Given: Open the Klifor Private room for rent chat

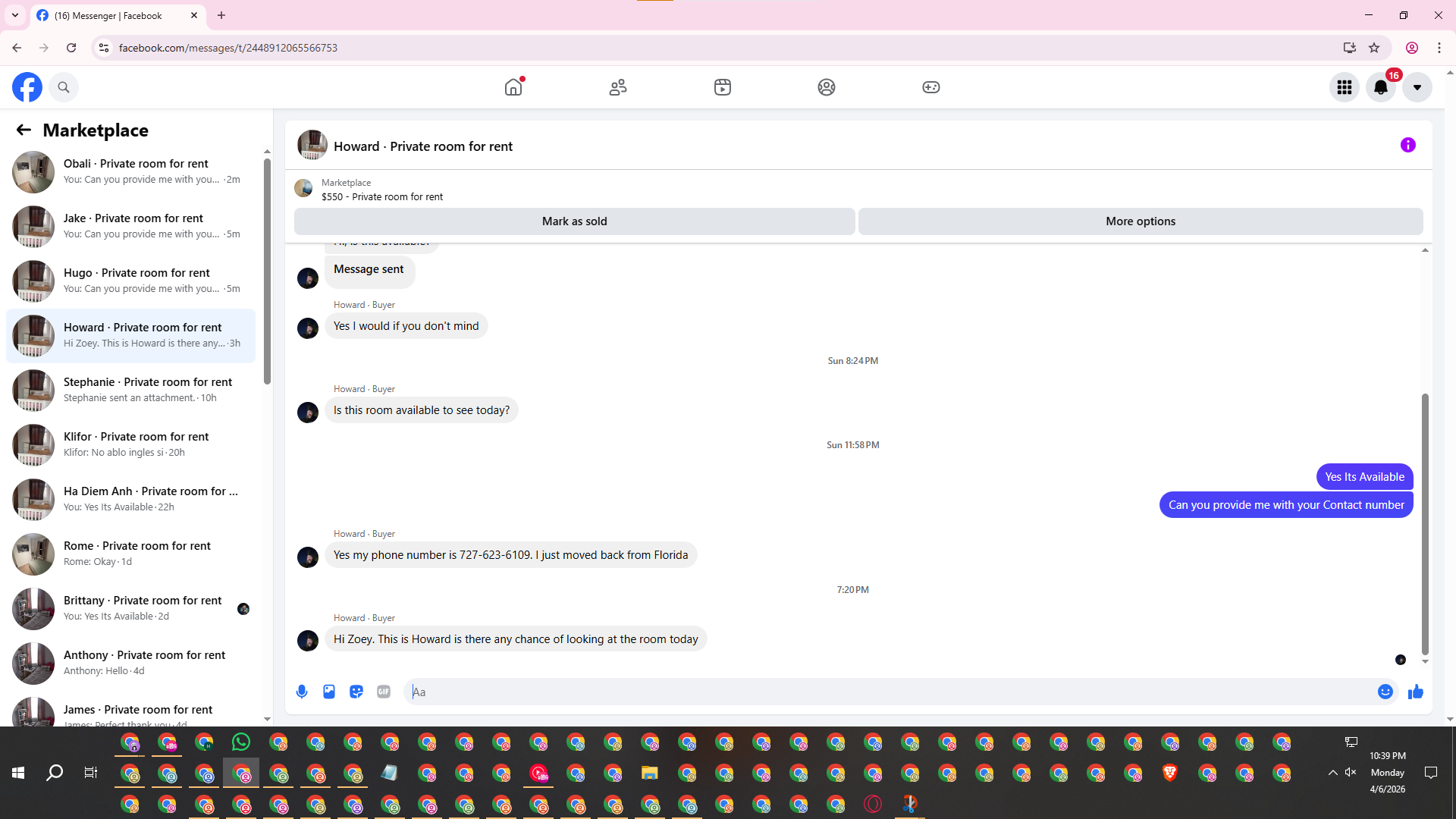Looking at the screenshot, I should pyautogui.click(x=130, y=445).
